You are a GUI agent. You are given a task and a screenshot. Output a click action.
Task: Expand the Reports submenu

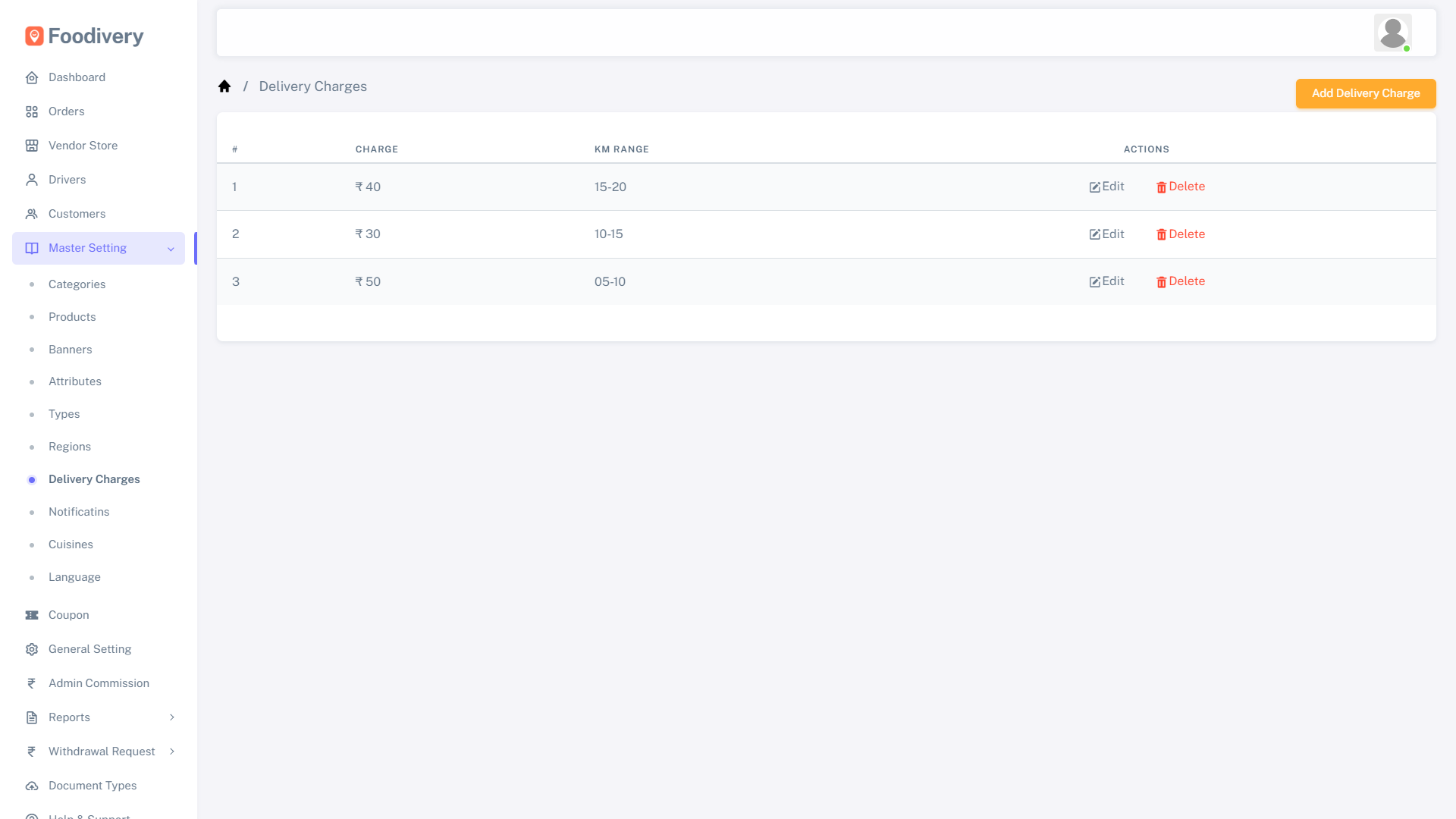pyautogui.click(x=172, y=717)
